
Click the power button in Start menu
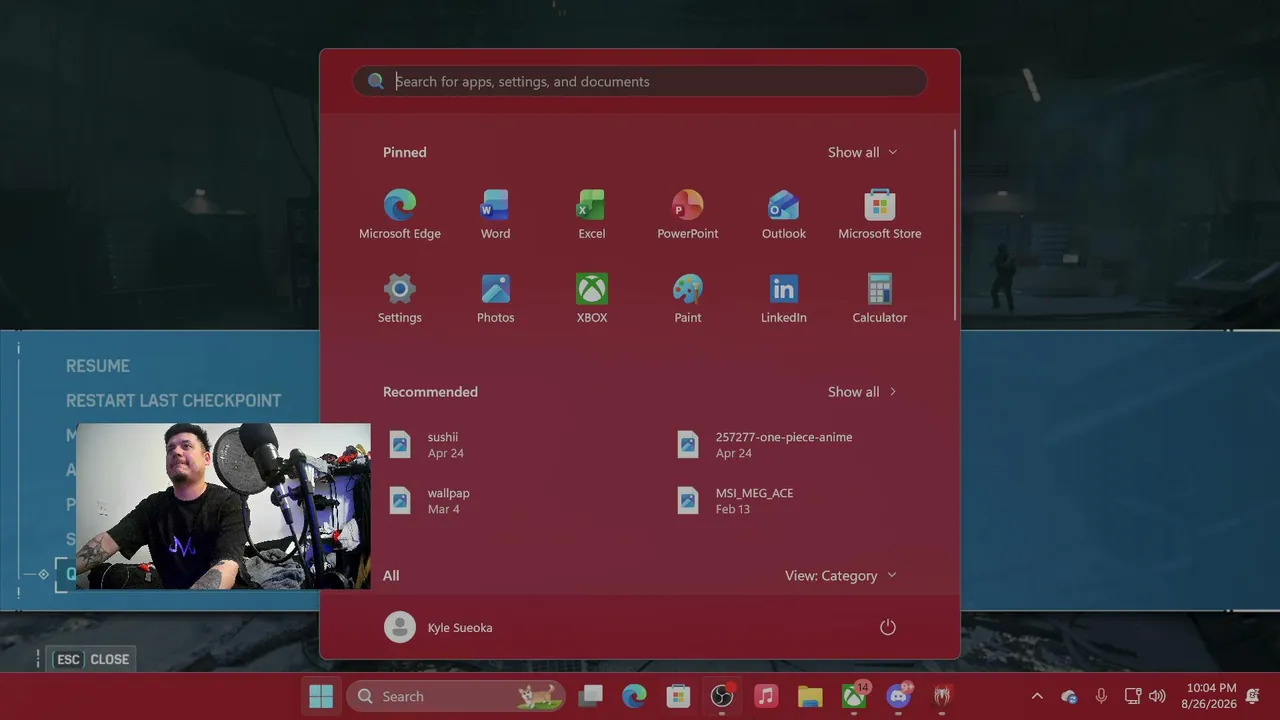(x=887, y=627)
